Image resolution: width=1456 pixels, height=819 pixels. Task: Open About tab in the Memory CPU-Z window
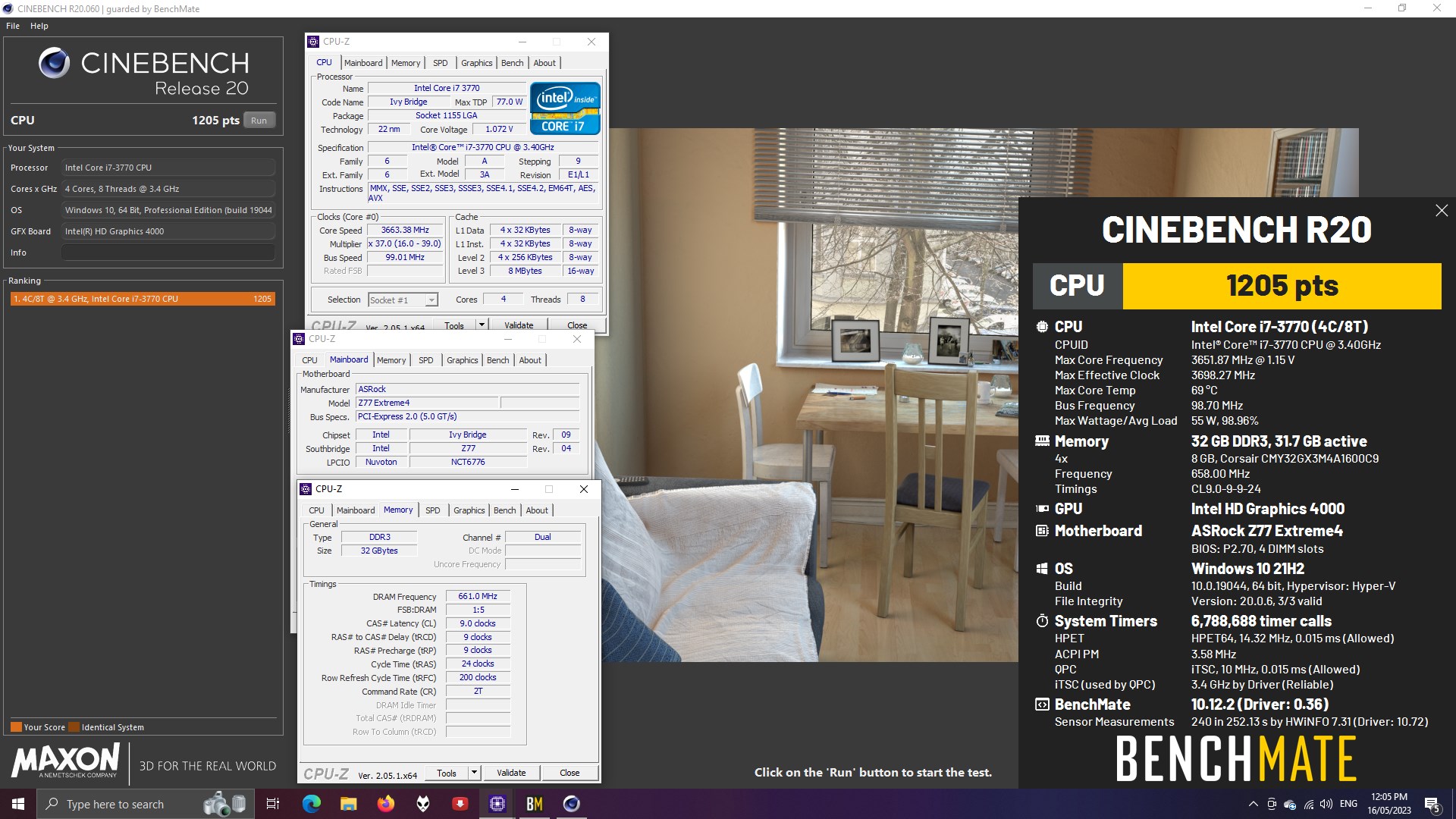click(x=537, y=510)
